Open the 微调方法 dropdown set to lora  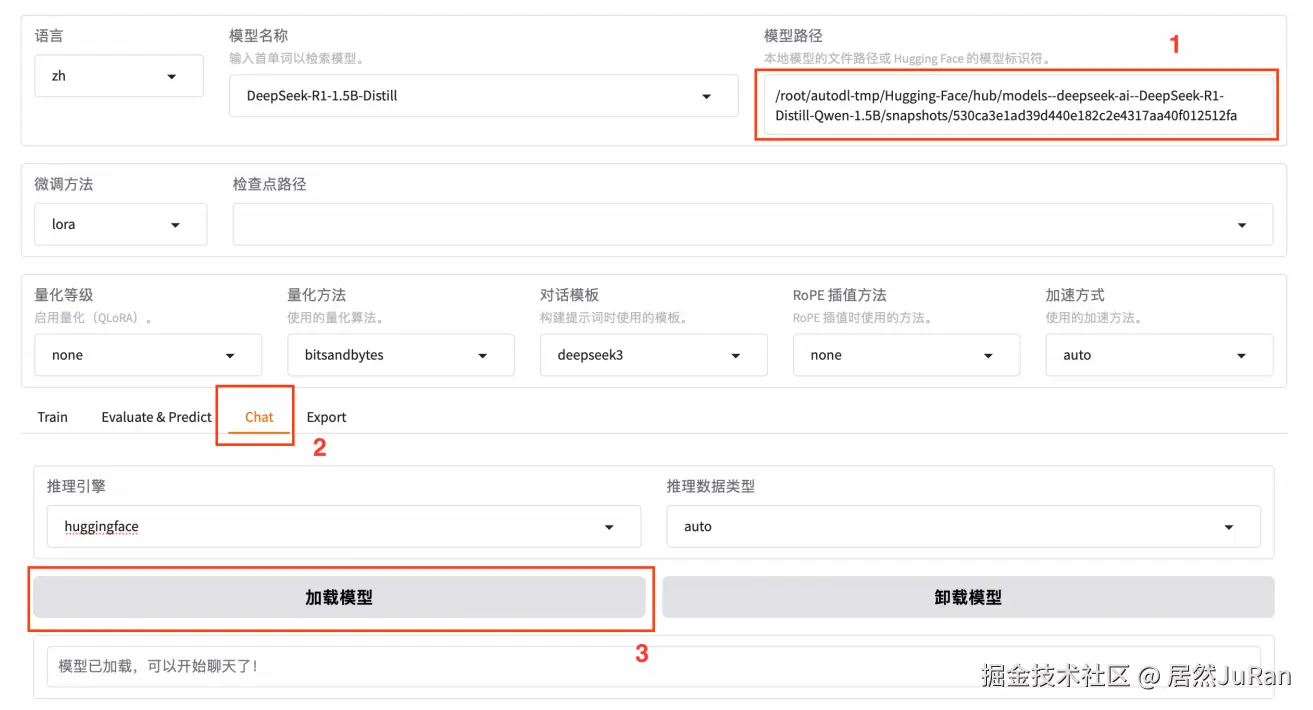(x=121, y=225)
